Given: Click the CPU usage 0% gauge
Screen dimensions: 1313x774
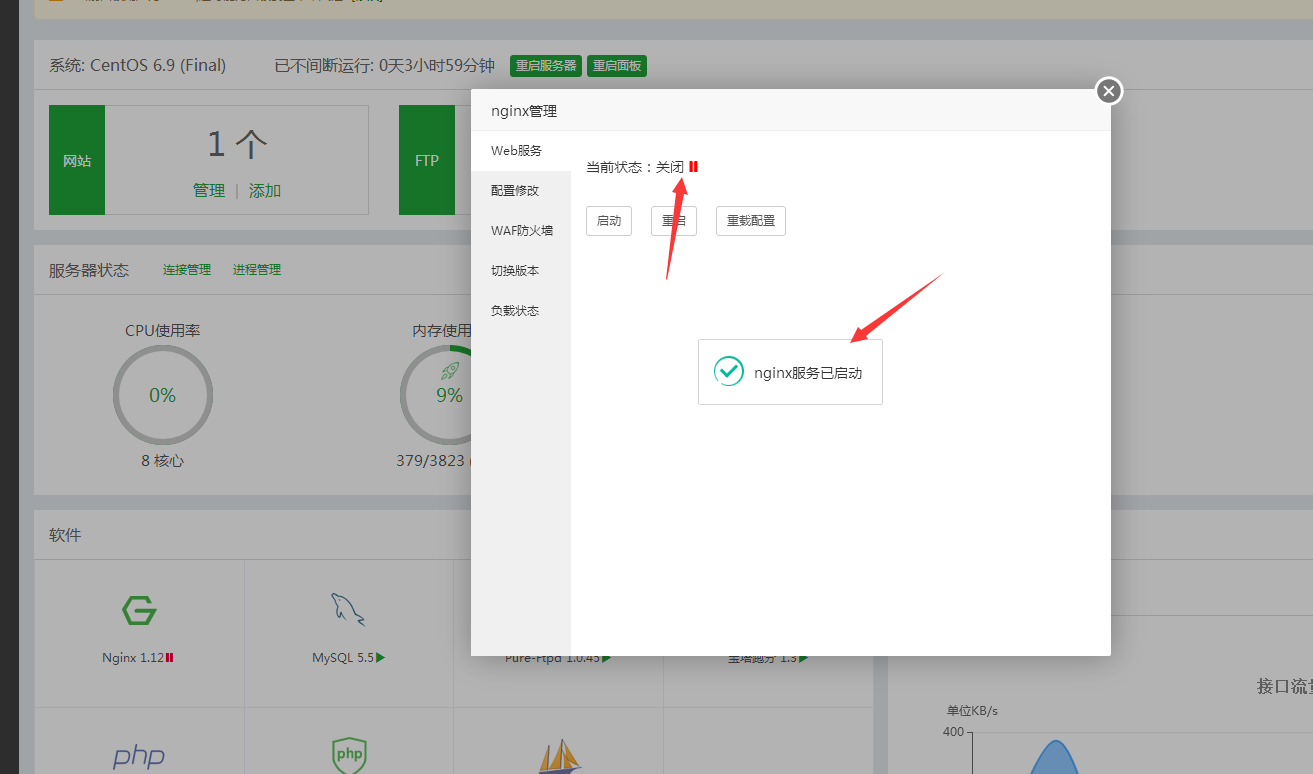Looking at the screenshot, I should [163, 395].
